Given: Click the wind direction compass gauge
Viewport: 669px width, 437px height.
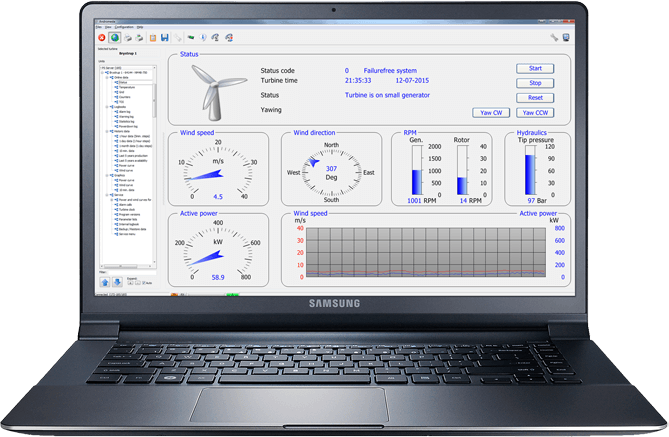Looking at the screenshot, I should coord(331,172).
